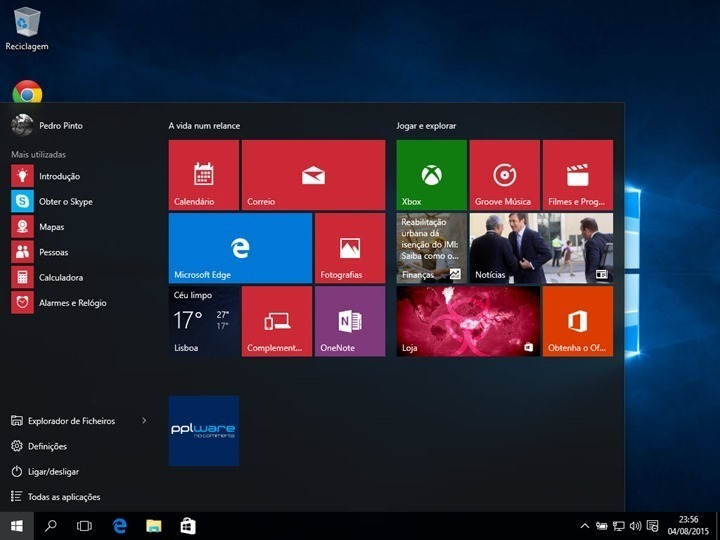Open the pplware pinned tile

click(203, 431)
